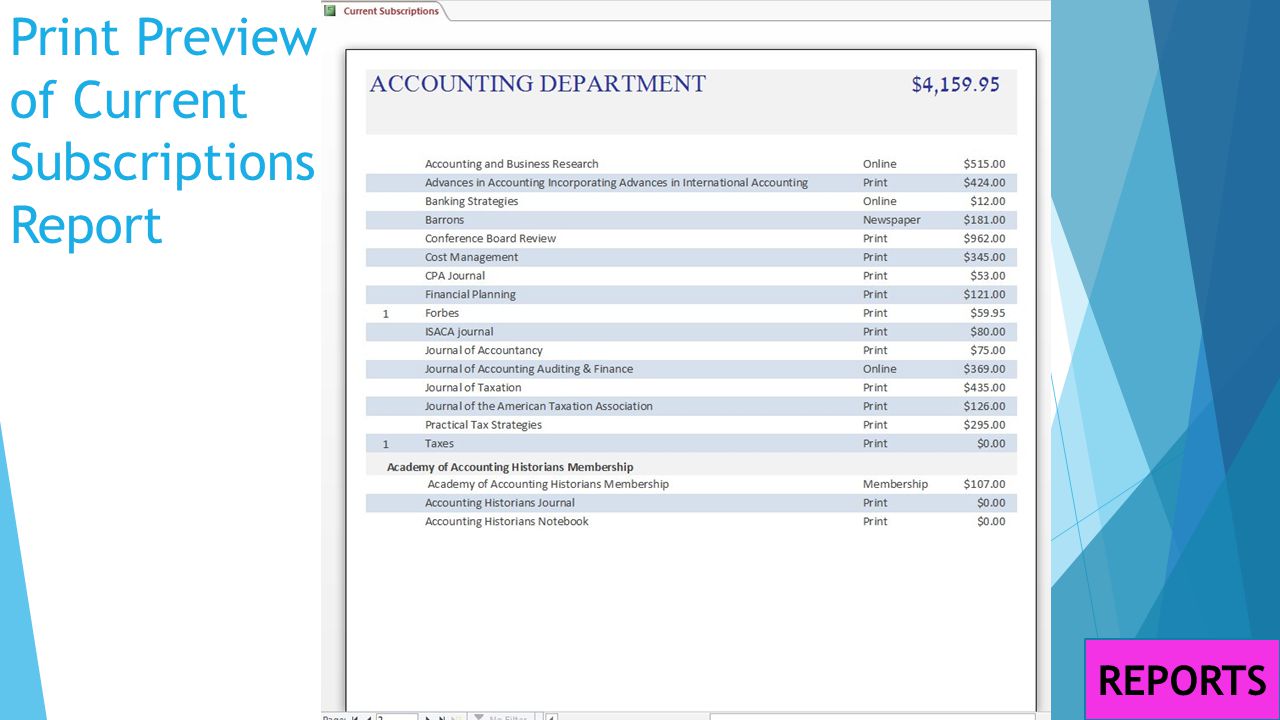Click the Financial Planning entry
The image size is (1280, 720).
[470, 295]
